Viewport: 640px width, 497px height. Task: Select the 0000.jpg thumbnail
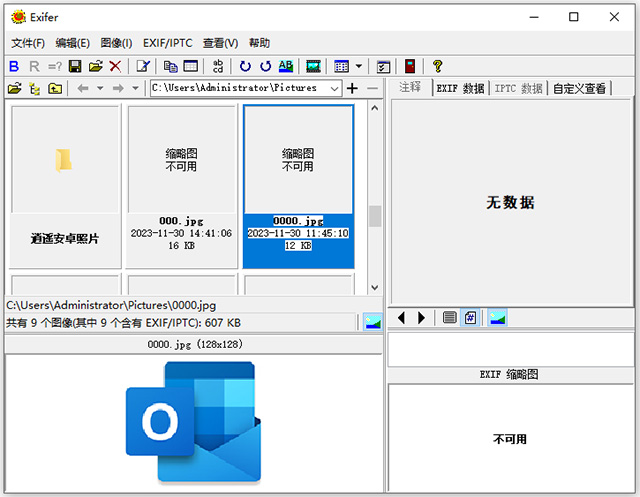(298, 186)
